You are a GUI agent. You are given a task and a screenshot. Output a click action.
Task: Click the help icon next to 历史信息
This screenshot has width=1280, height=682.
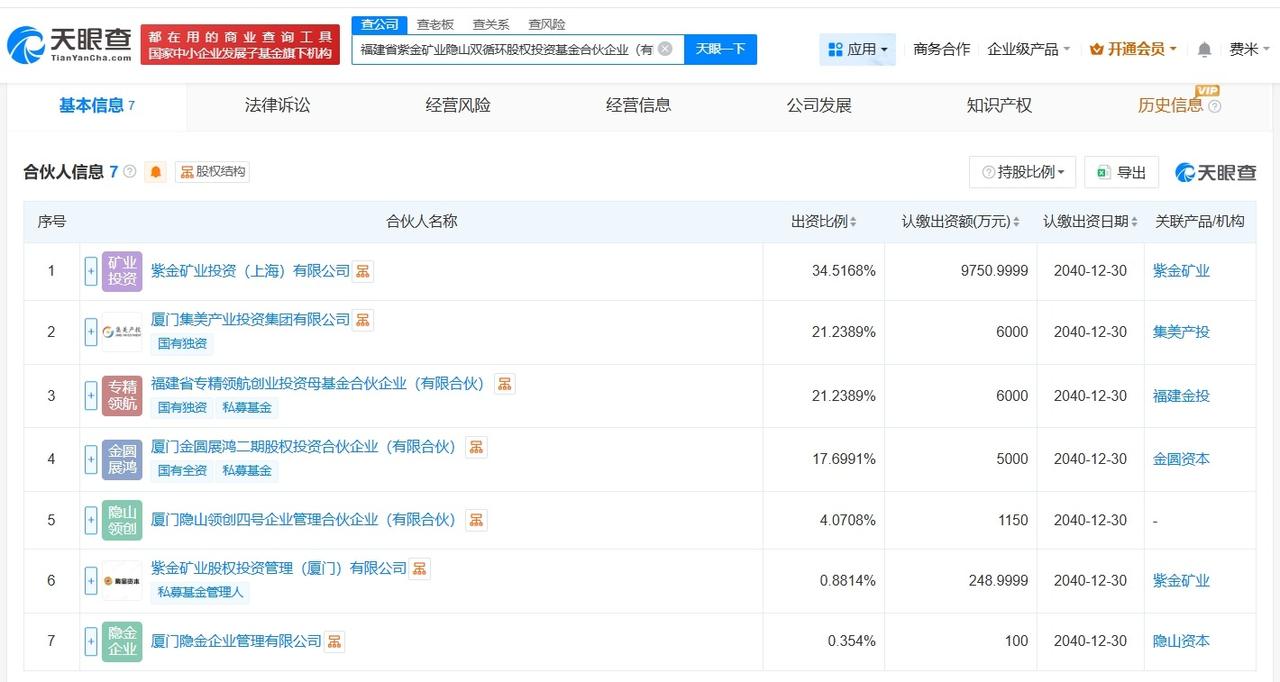coord(1215,106)
